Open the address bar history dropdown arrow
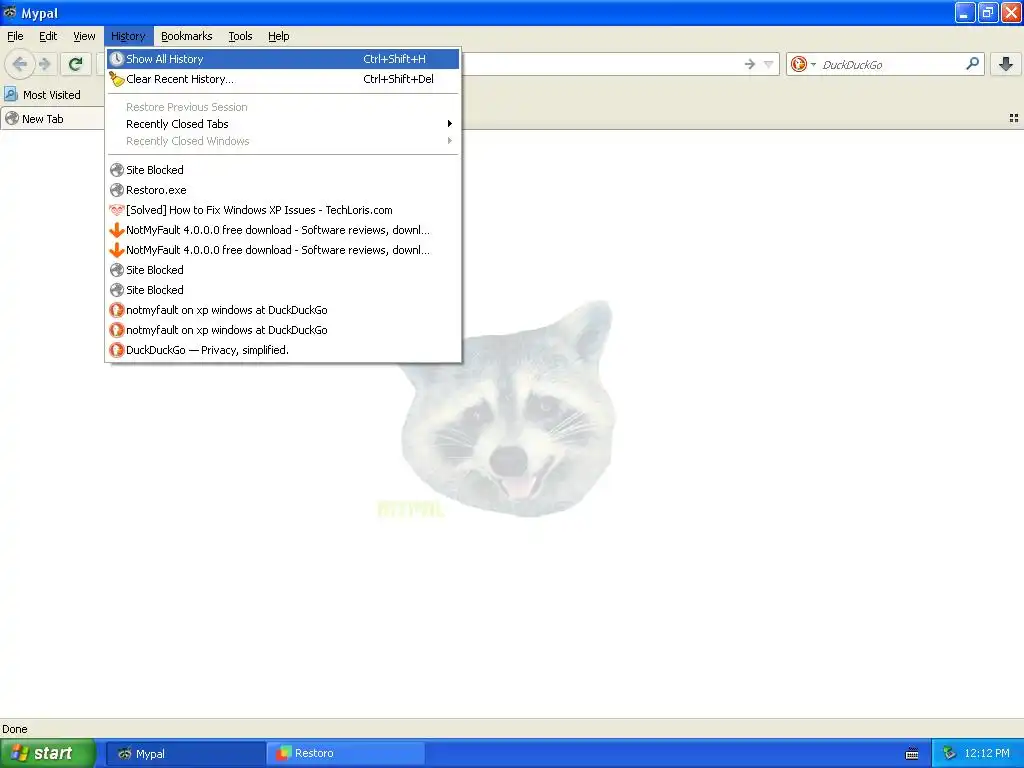1024x768 pixels. (769, 64)
